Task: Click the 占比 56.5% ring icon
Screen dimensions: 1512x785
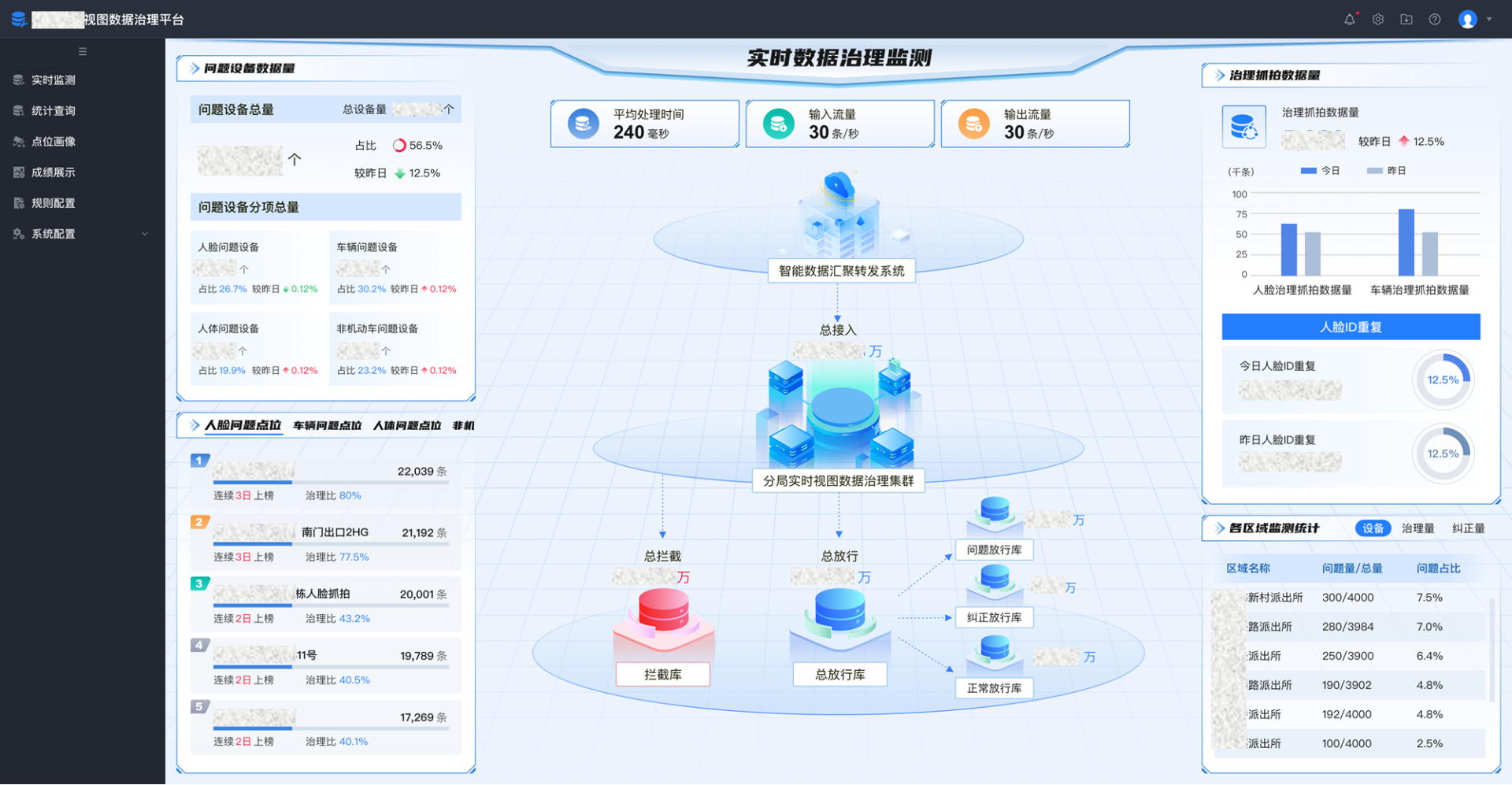Action: click(399, 146)
